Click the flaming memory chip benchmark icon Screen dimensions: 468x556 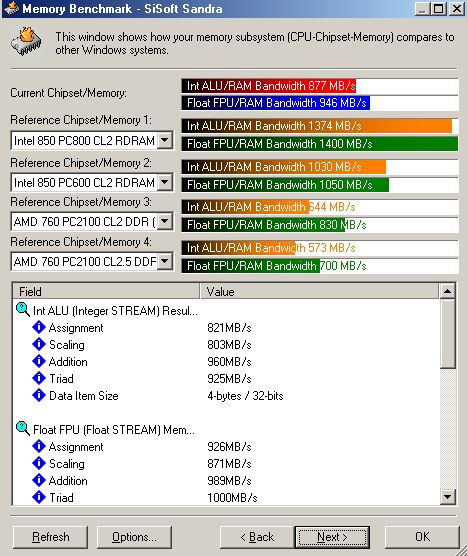[x=26, y=41]
